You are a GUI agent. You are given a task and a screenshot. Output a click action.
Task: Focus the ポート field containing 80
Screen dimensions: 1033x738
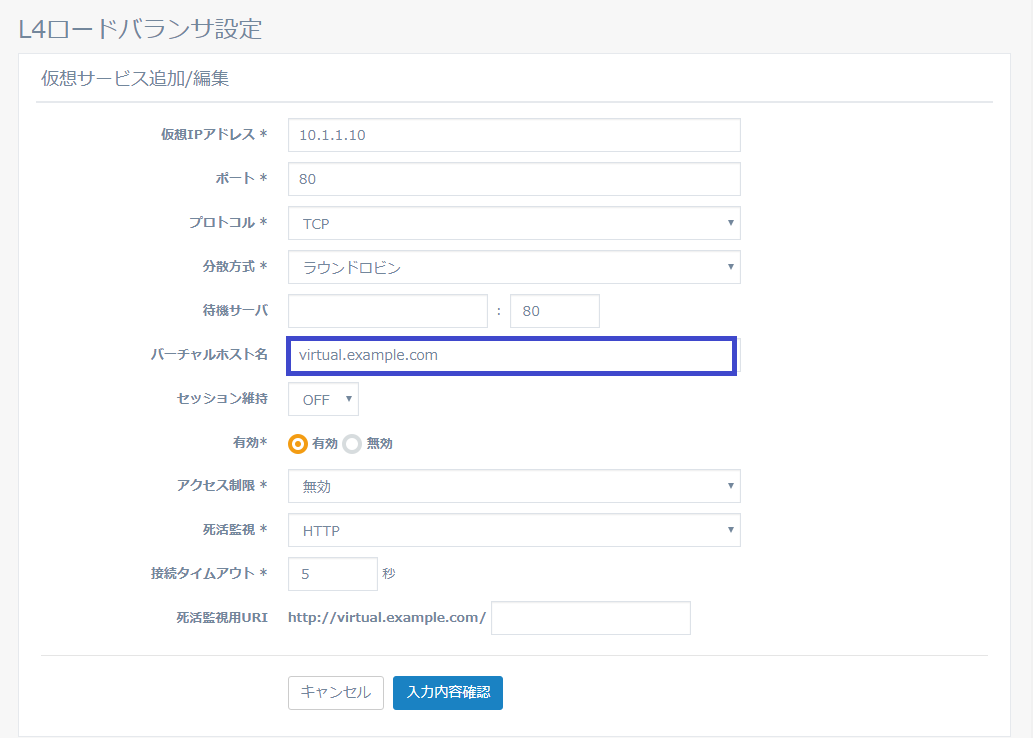click(513, 179)
